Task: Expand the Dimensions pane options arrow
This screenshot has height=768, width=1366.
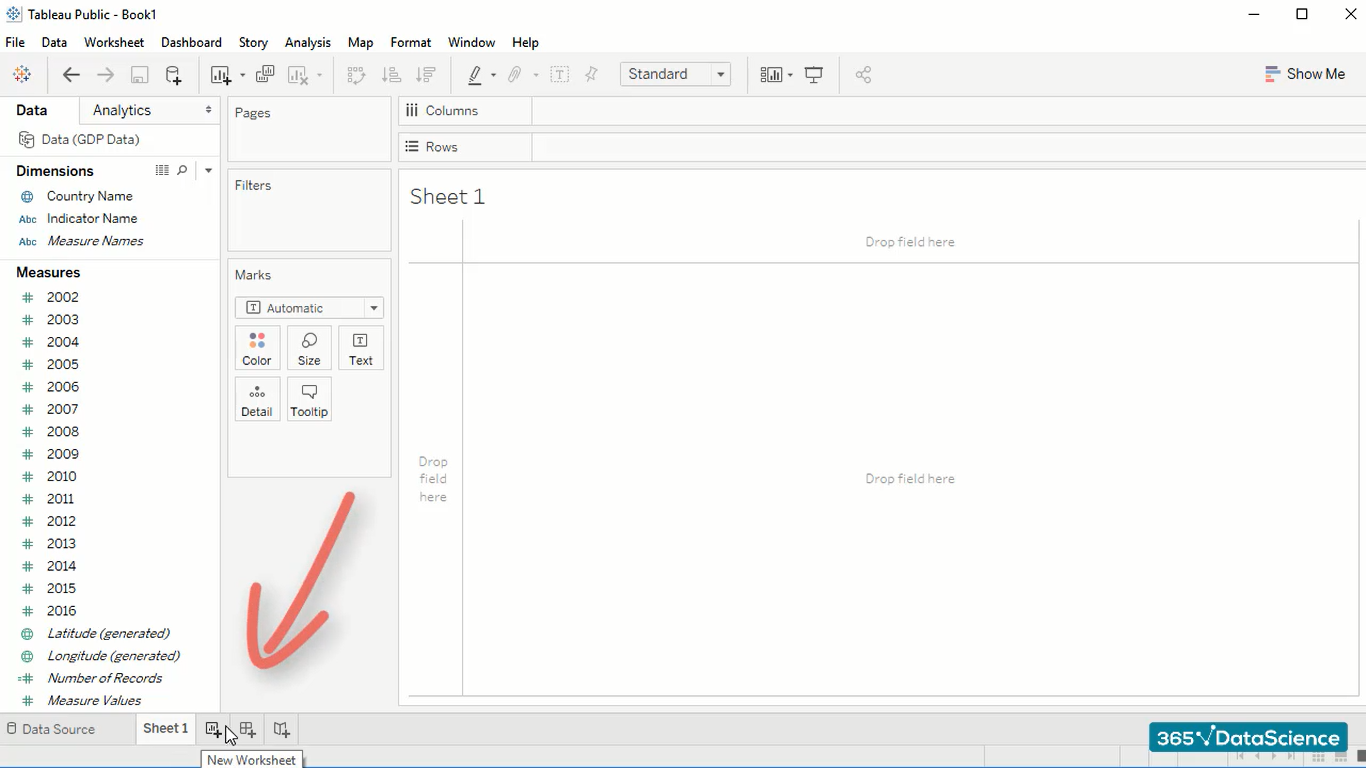Action: pos(208,171)
